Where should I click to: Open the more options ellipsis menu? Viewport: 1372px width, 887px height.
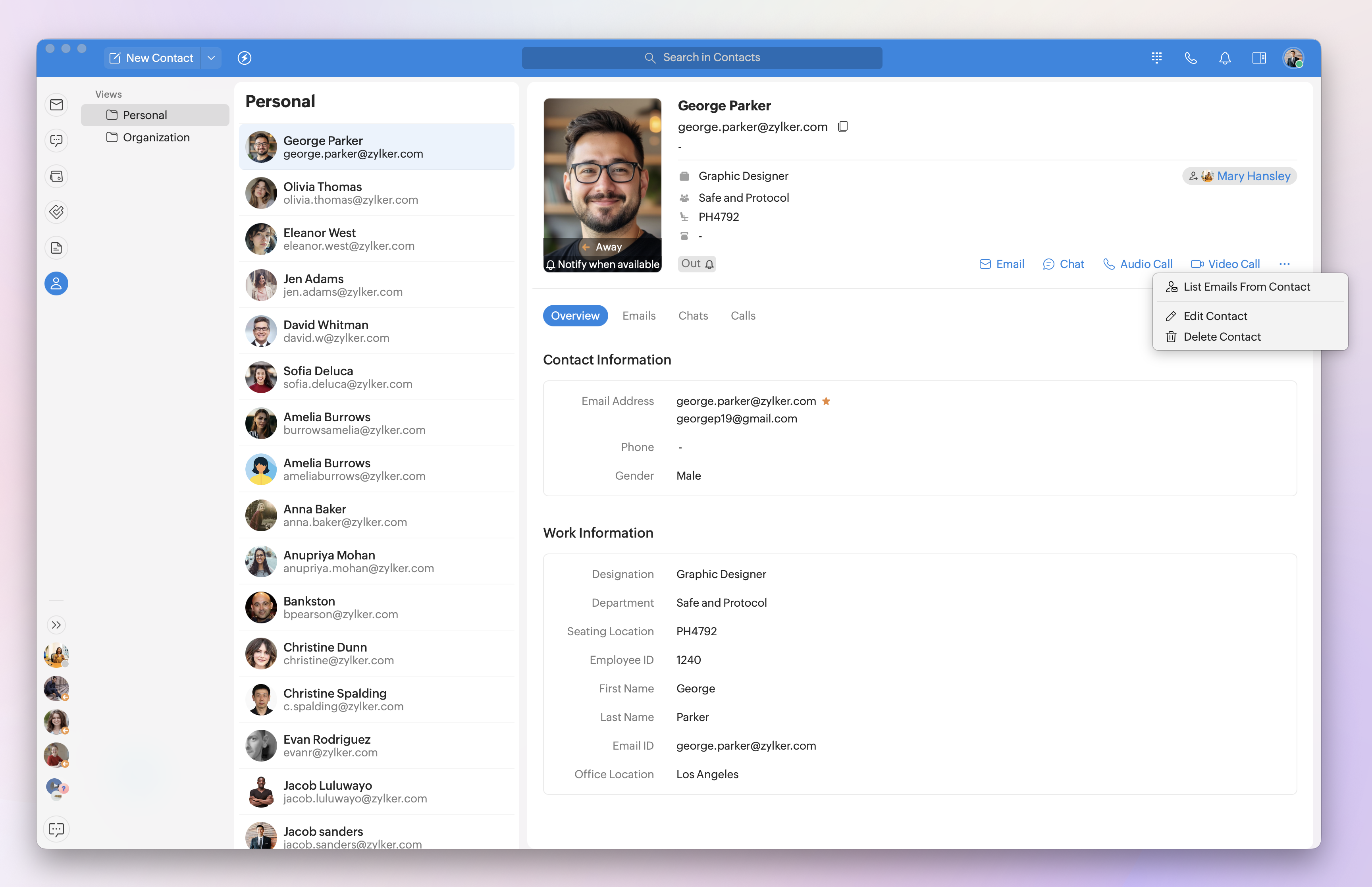pos(1284,264)
